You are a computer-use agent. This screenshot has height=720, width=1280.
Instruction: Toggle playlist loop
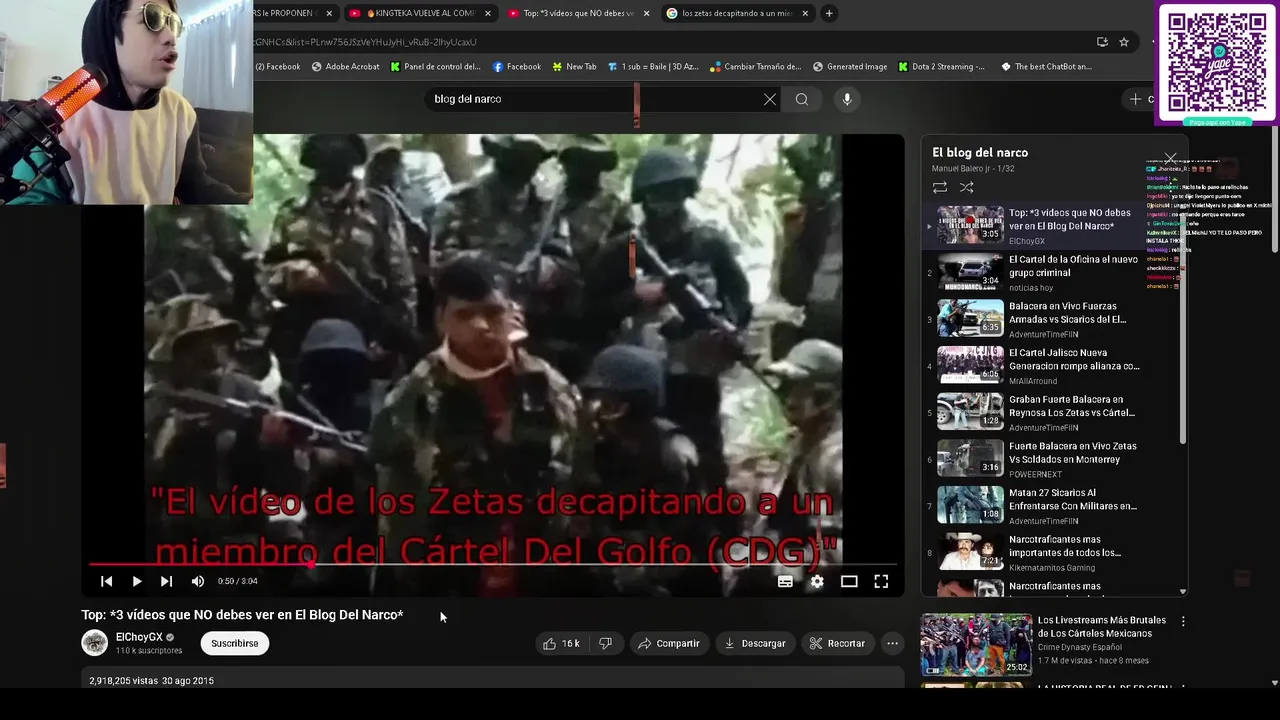click(x=940, y=187)
